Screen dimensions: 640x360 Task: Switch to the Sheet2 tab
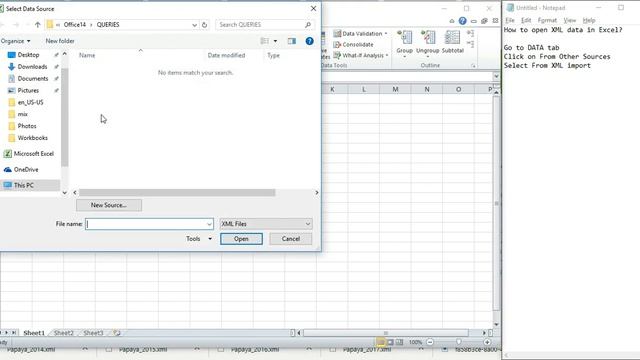coord(64,333)
